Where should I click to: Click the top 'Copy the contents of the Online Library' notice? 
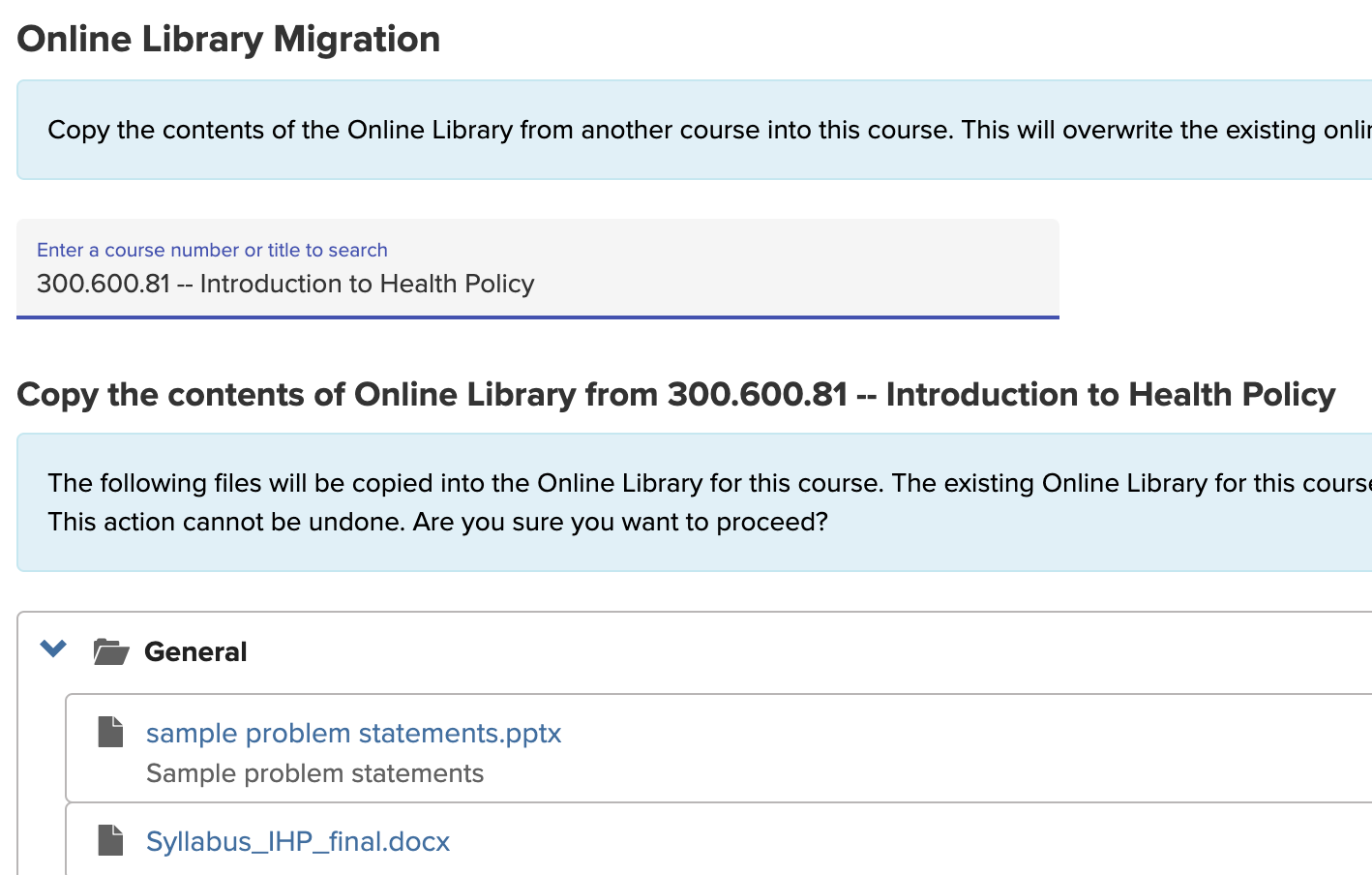point(709,130)
